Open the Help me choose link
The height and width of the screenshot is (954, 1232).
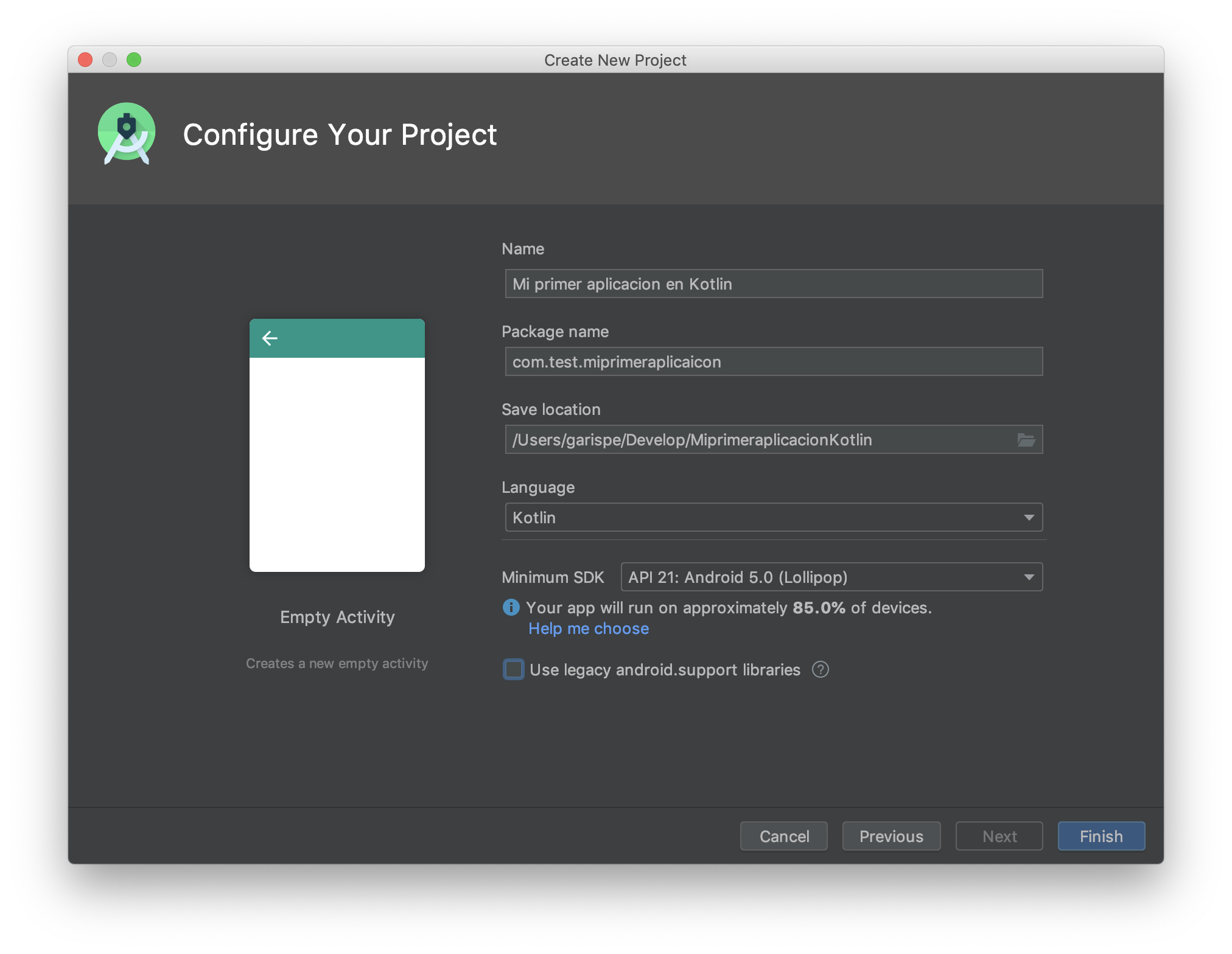click(x=588, y=628)
